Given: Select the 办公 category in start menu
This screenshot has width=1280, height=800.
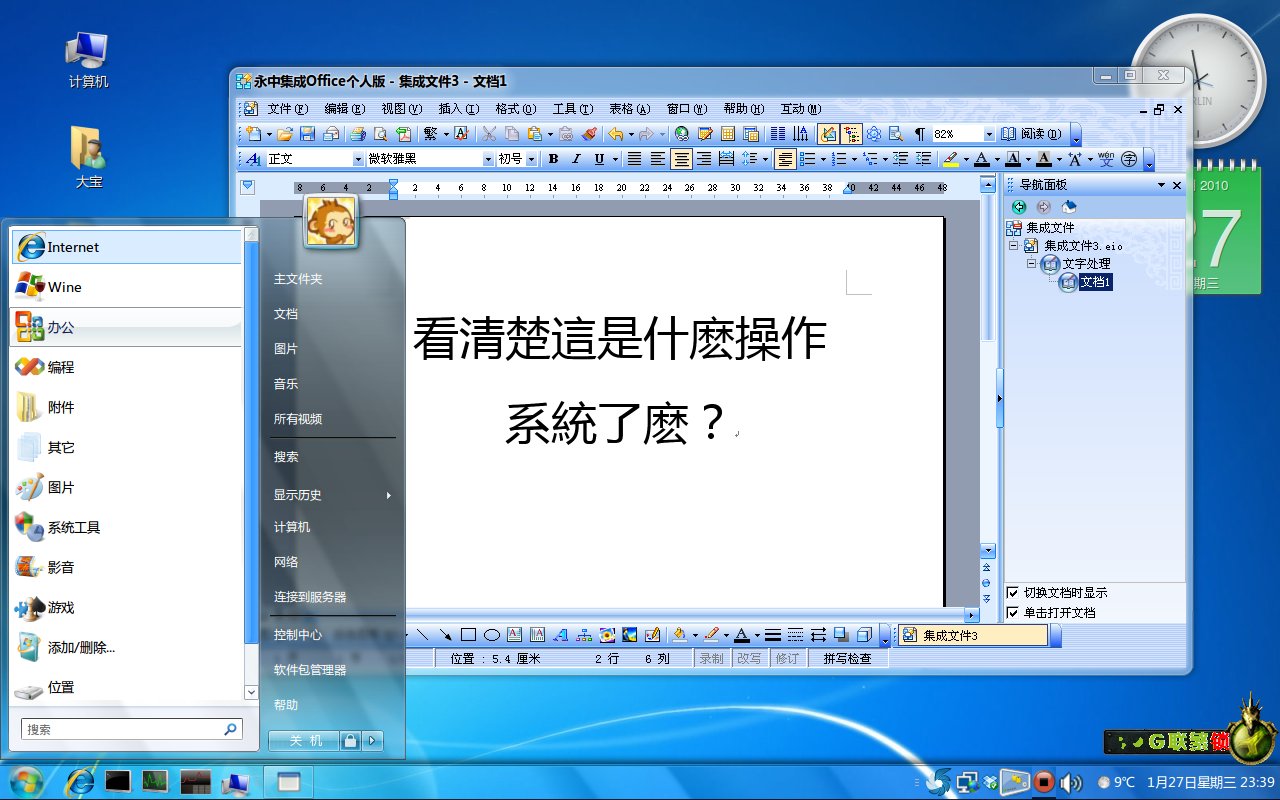Looking at the screenshot, I should pos(127,327).
